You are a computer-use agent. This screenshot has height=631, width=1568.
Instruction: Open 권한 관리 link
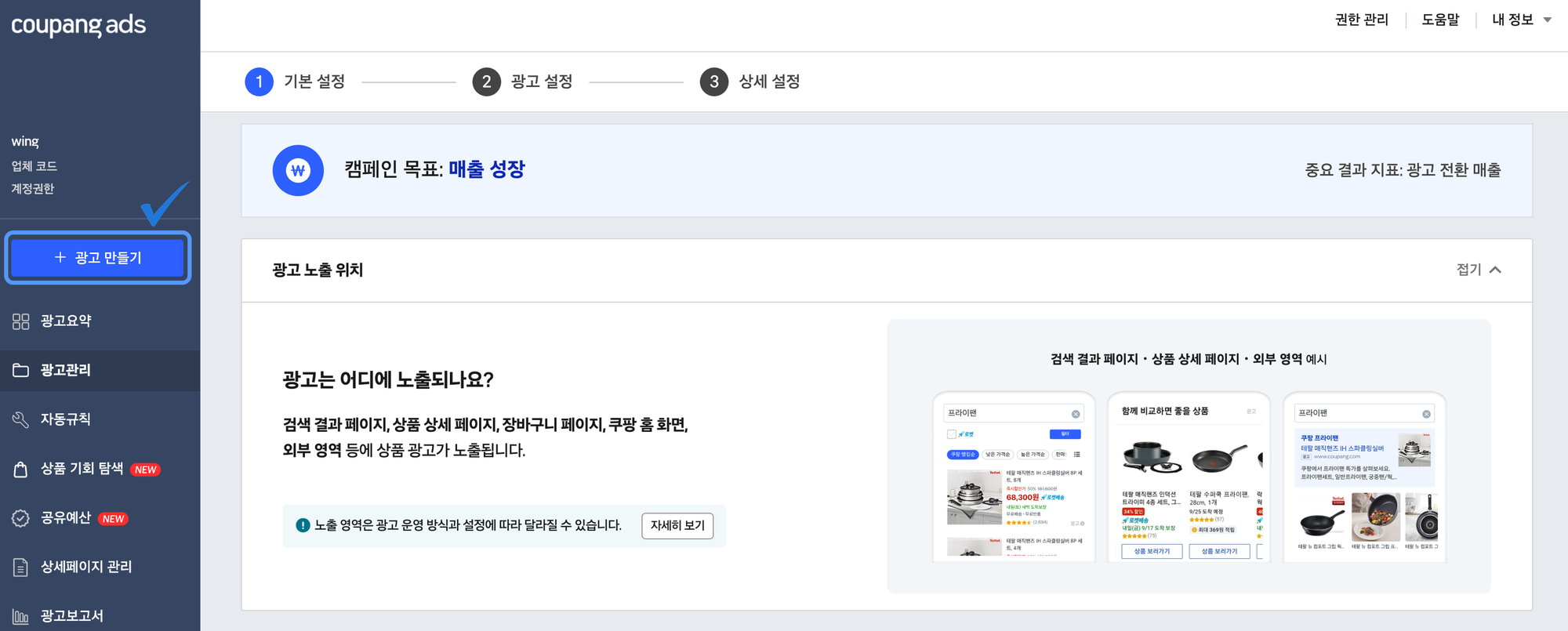click(x=1362, y=20)
